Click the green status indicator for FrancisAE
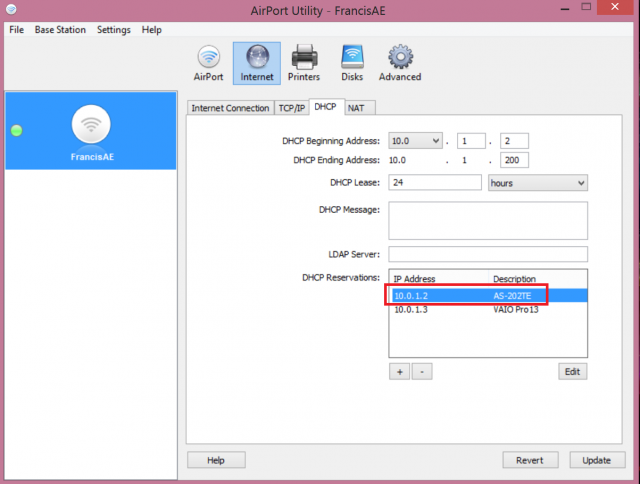Screen dimensions: 640x484 (16, 131)
